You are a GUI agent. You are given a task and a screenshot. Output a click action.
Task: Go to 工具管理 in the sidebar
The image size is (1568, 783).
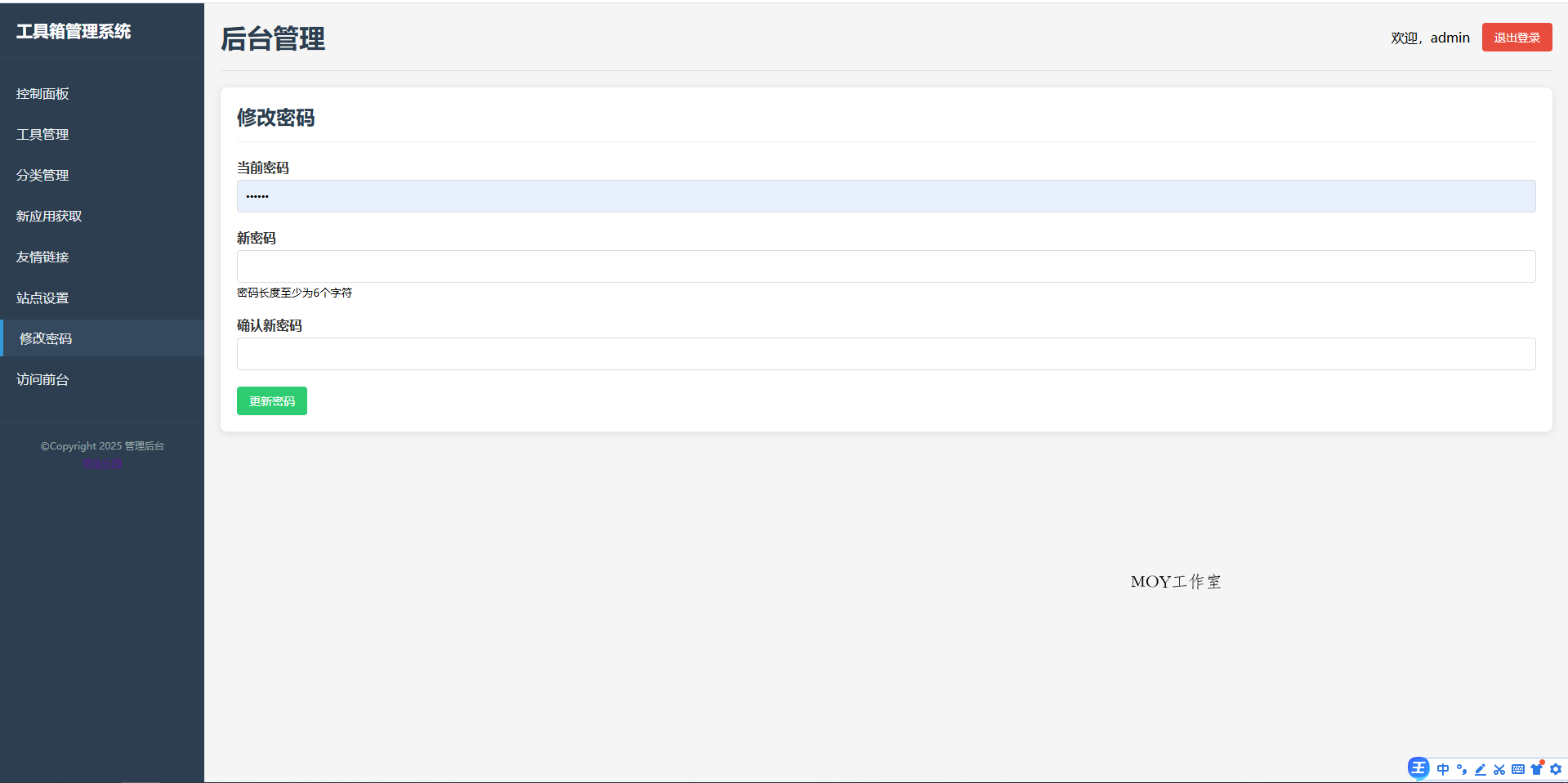[42, 135]
